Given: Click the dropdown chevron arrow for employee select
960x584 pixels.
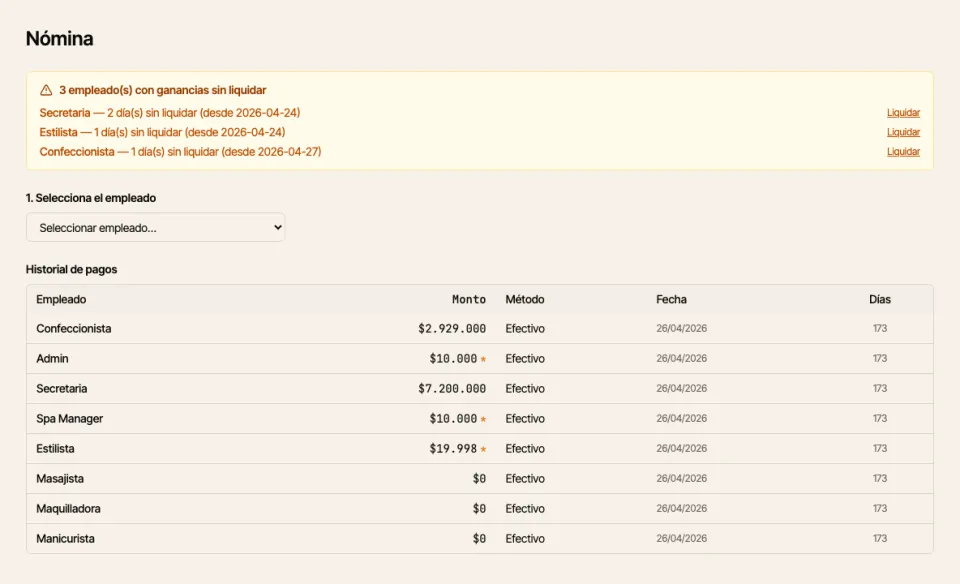Looking at the screenshot, I should coord(277,227).
